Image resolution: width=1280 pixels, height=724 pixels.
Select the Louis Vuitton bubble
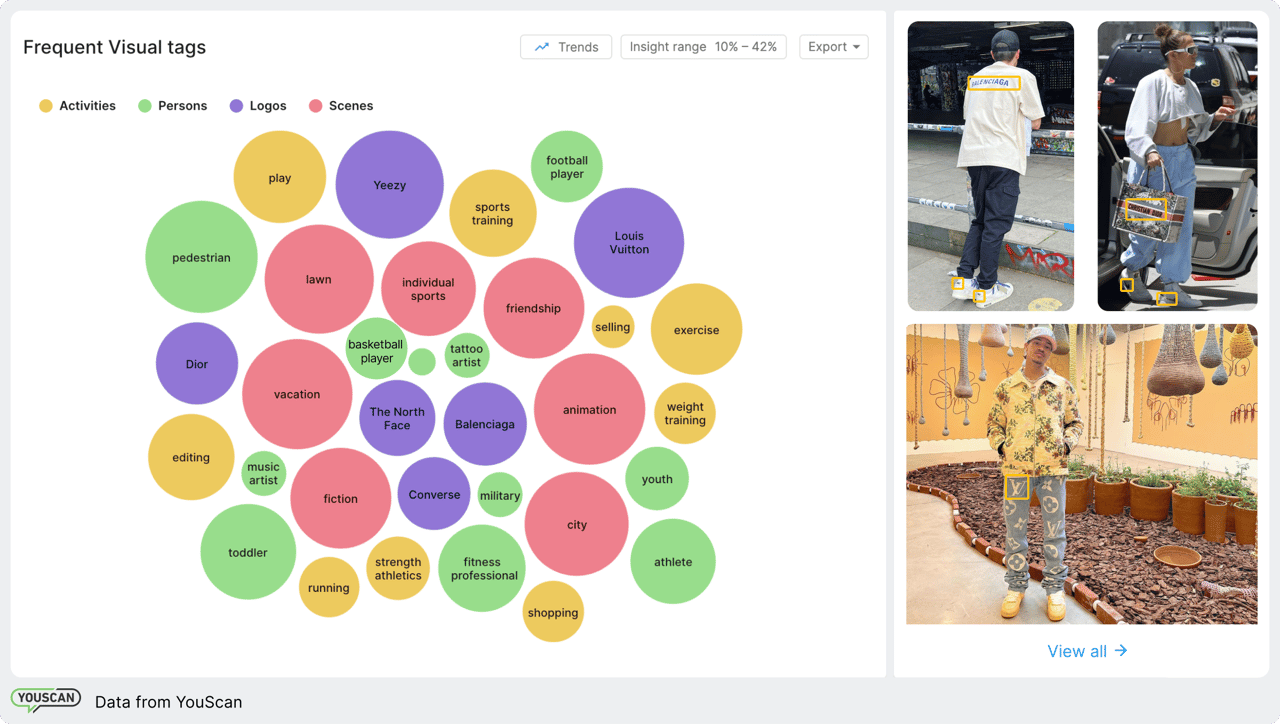coord(629,243)
